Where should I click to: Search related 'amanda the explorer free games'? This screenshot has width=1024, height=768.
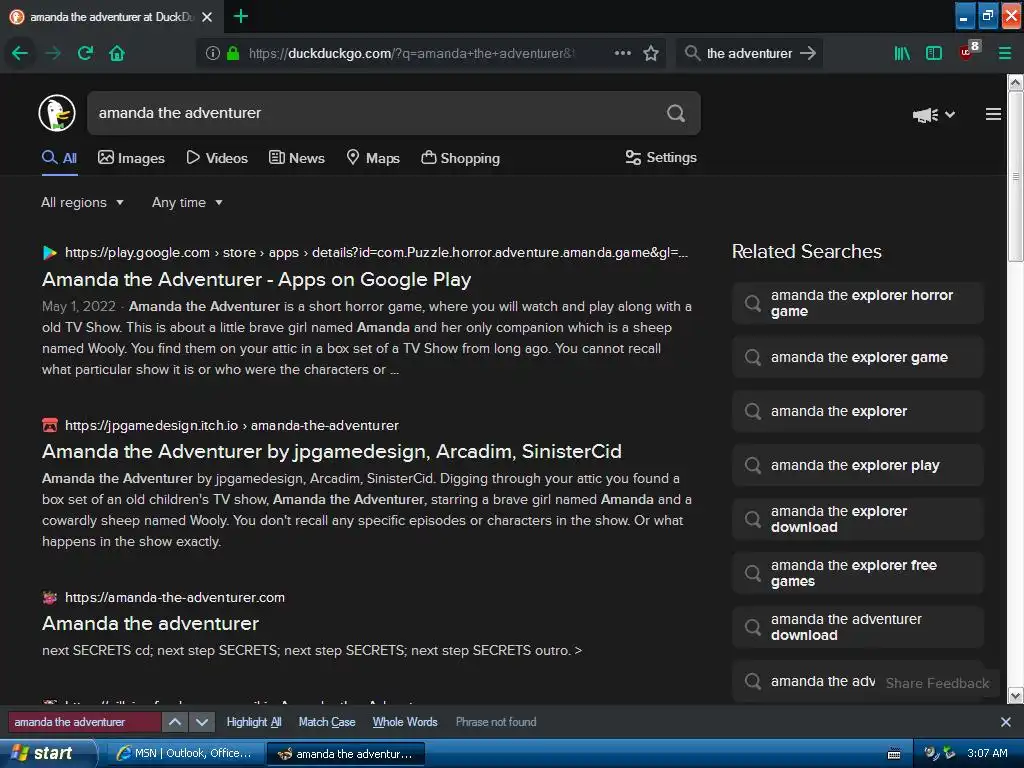click(x=857, y=573)
